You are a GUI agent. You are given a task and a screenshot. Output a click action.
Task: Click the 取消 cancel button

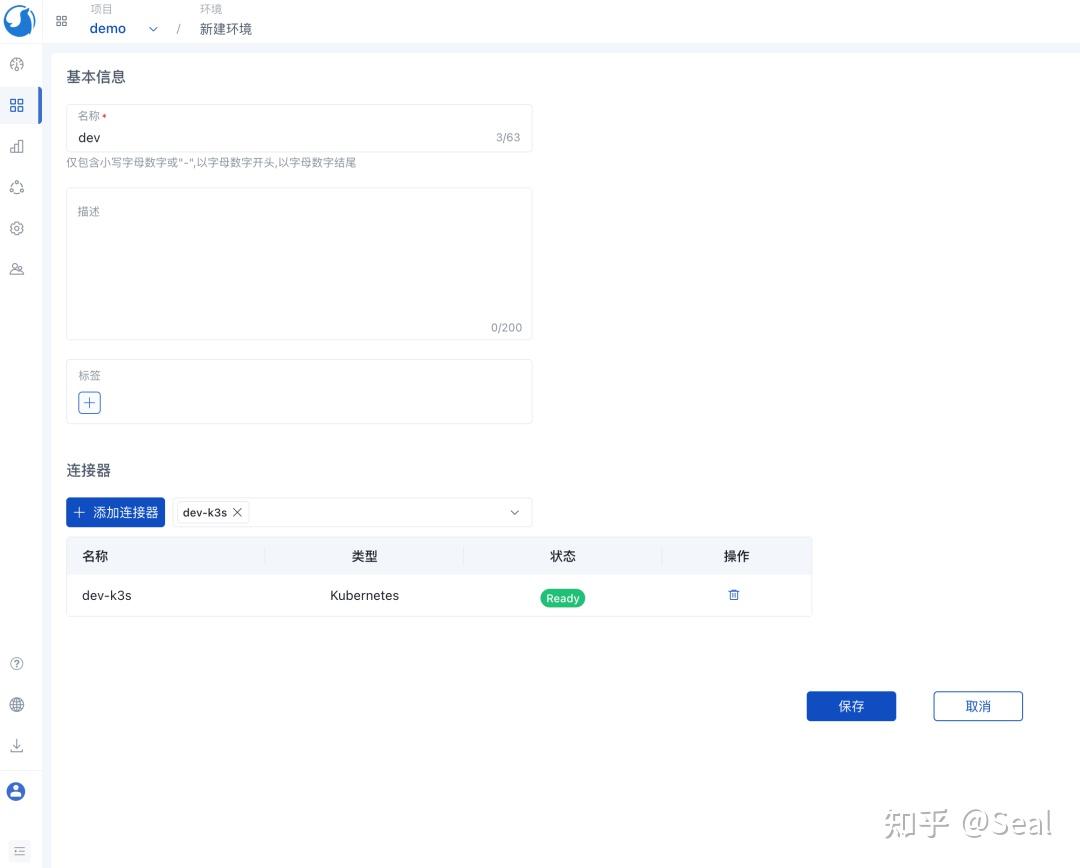click(977, 705)
